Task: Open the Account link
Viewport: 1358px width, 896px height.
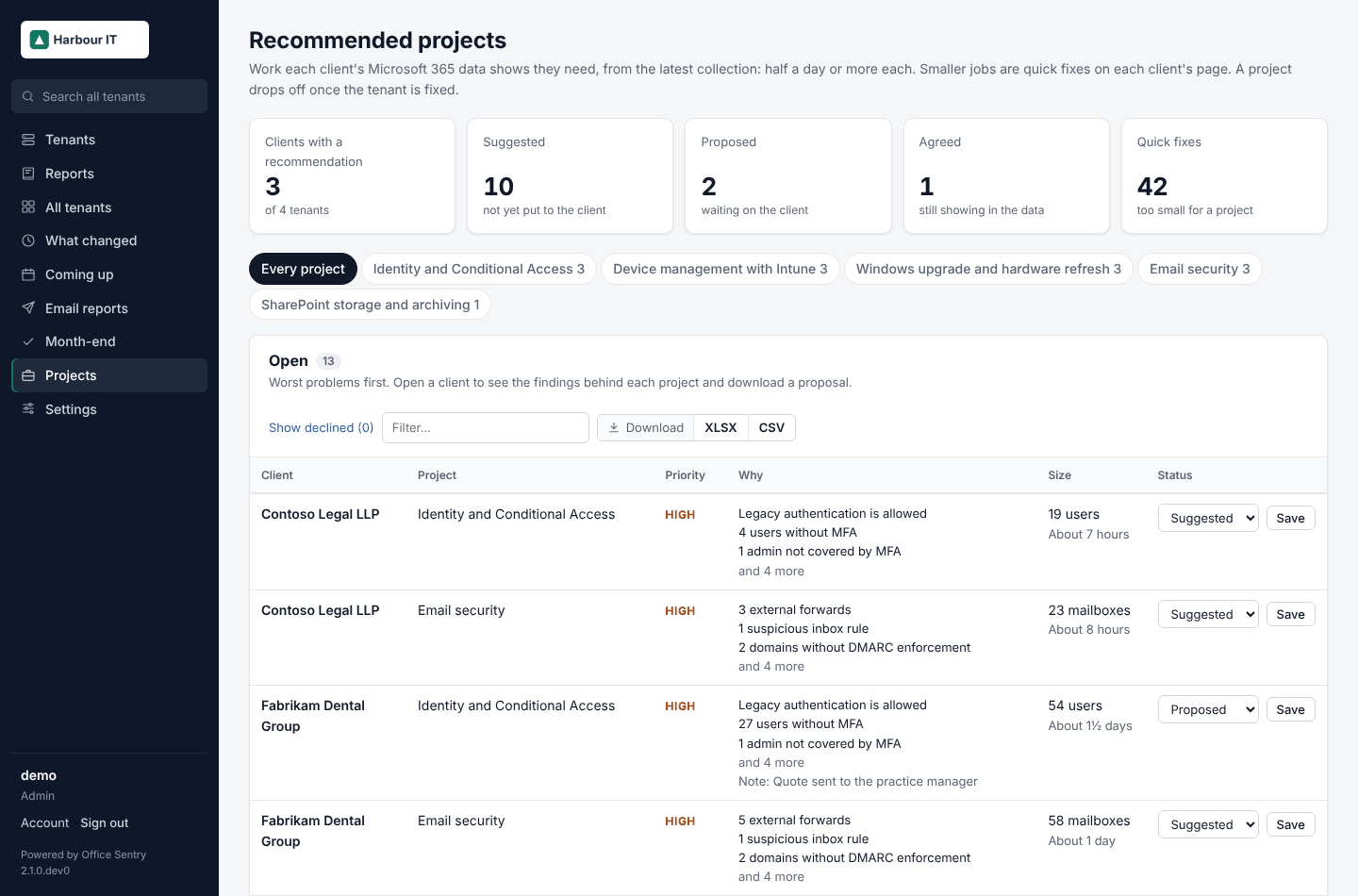Action: pos(45,822)
